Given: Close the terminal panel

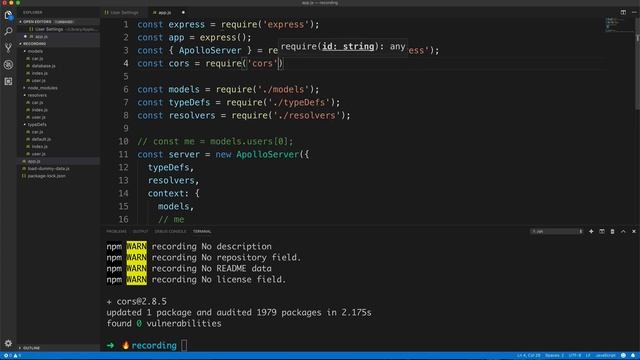Looking at the screenshot, I should (x=634, y=231).
